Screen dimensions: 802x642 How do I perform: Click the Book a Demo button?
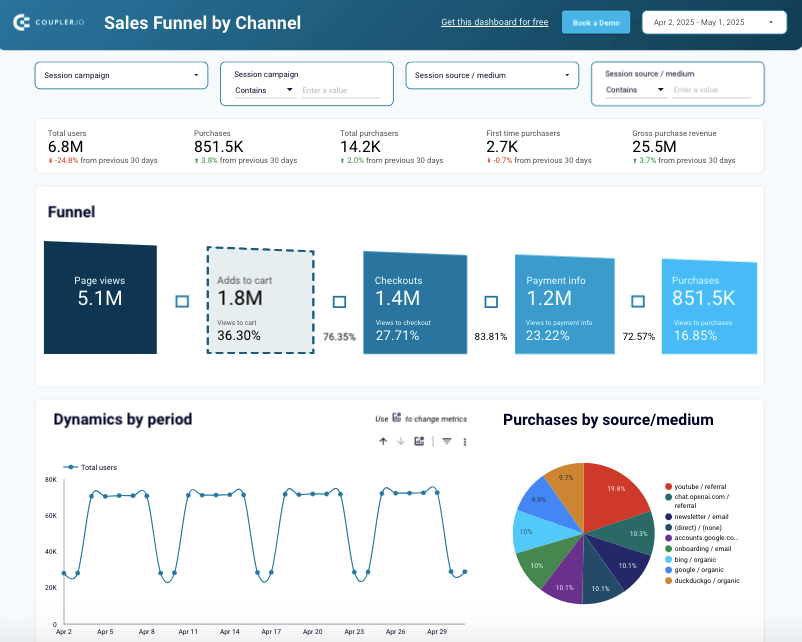click(596, 23)
